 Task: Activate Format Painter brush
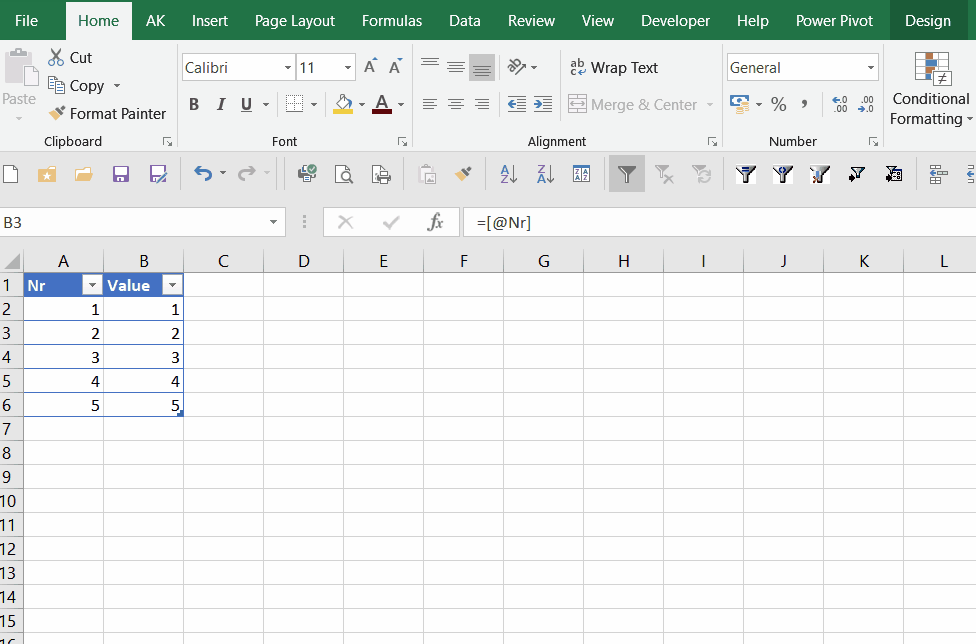[x=57, y=113]
